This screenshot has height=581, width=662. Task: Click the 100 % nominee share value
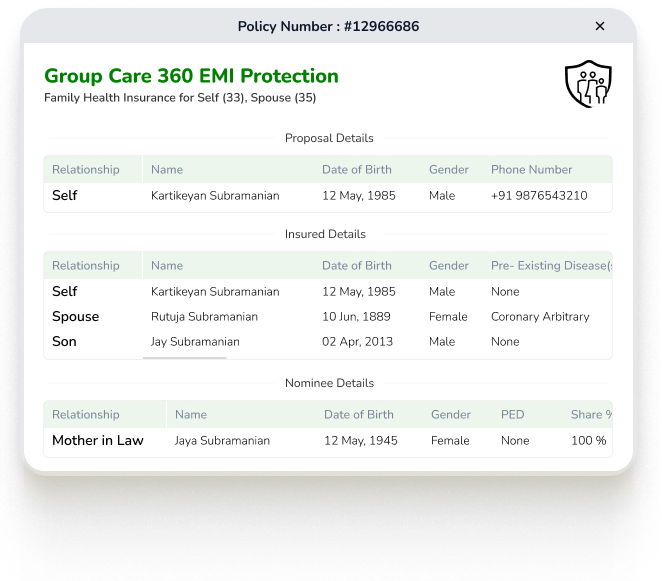point(589,440)
